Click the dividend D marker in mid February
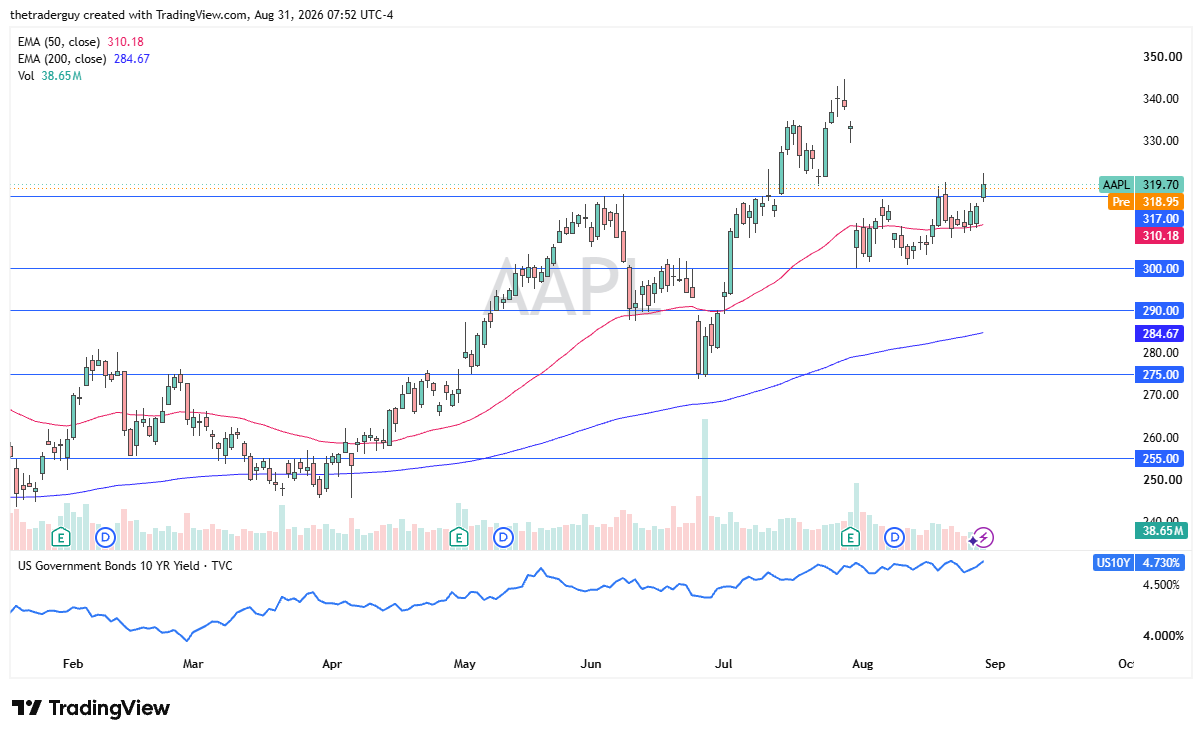 [x=105, y=538]
